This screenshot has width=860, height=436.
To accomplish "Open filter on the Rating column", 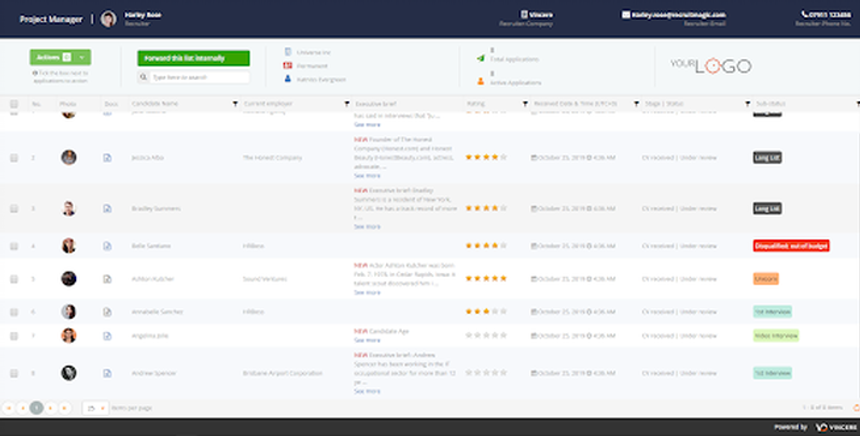I will (x=524, y=103).
